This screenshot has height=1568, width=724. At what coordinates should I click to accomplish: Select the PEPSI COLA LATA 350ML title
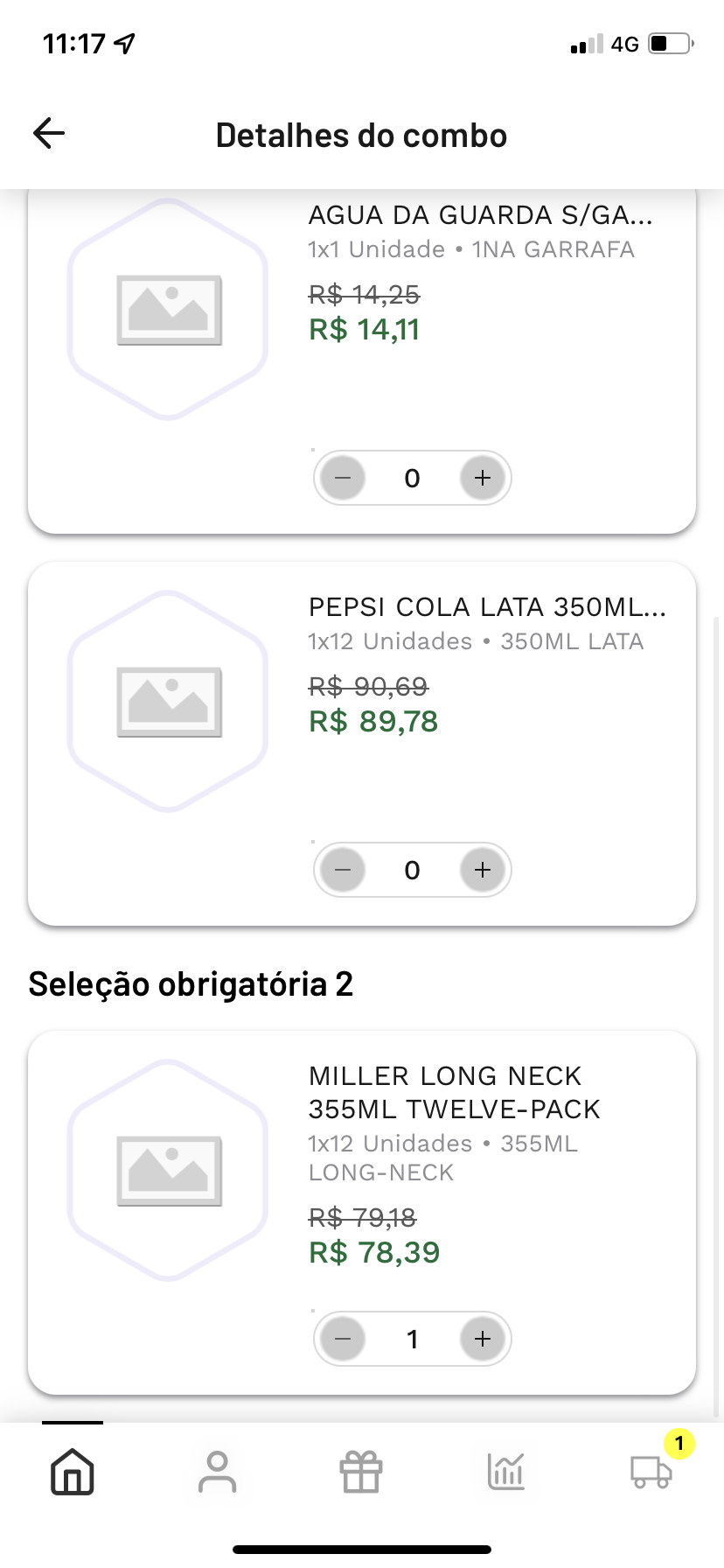coord(487,607)
